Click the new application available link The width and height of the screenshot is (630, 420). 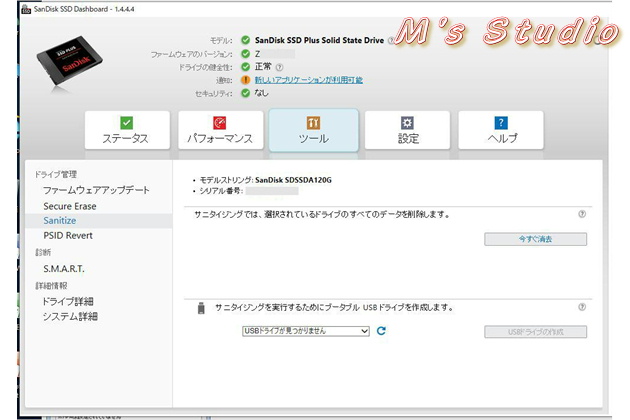pyautogui.click(x=309, y=80)
